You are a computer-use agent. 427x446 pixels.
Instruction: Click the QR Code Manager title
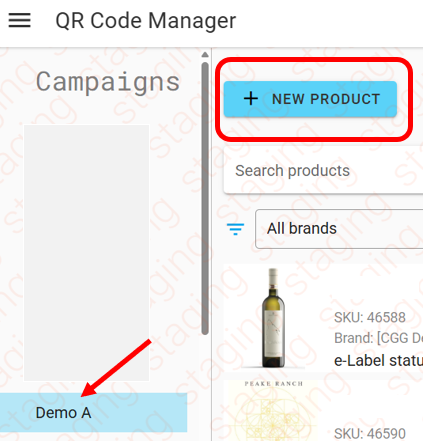pyautogui.click(x=146, y=21)
